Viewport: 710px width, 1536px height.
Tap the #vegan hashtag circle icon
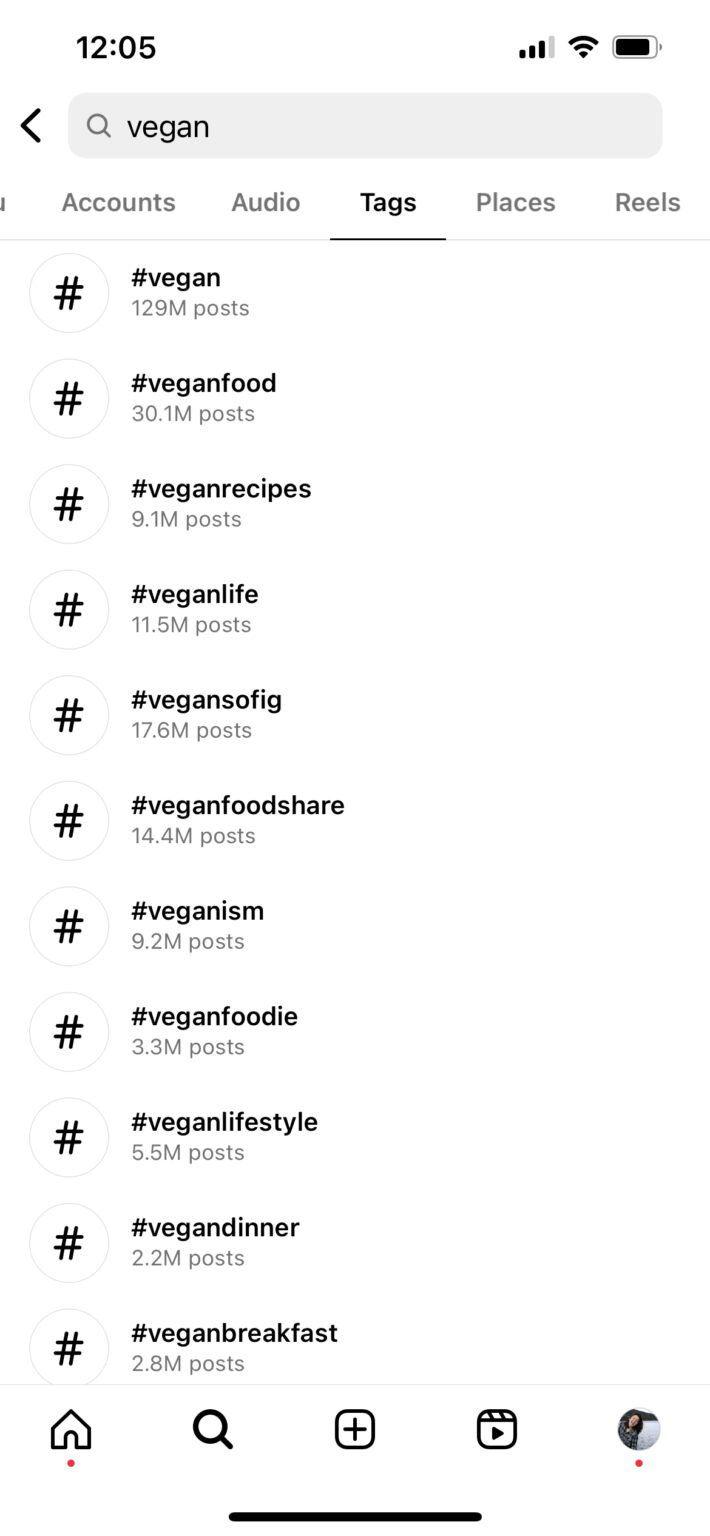coord(69,293)
